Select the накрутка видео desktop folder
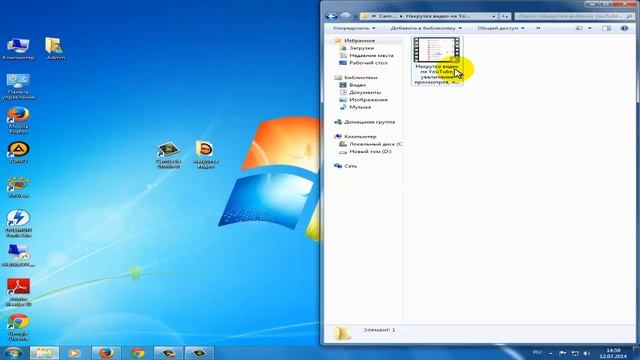 pos(205,154)
